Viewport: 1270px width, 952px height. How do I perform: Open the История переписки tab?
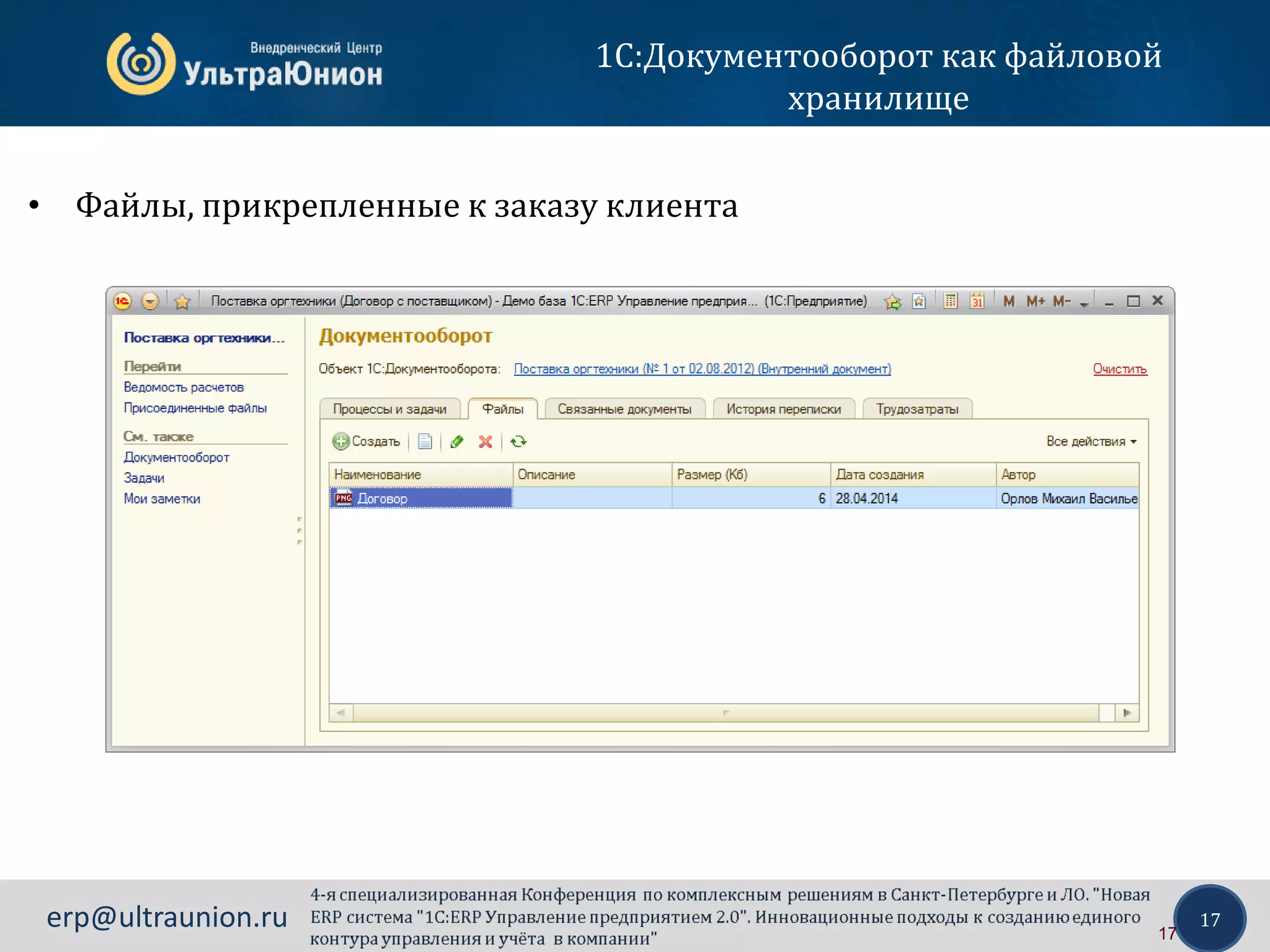pyautogui.click(x=784, y=409)
